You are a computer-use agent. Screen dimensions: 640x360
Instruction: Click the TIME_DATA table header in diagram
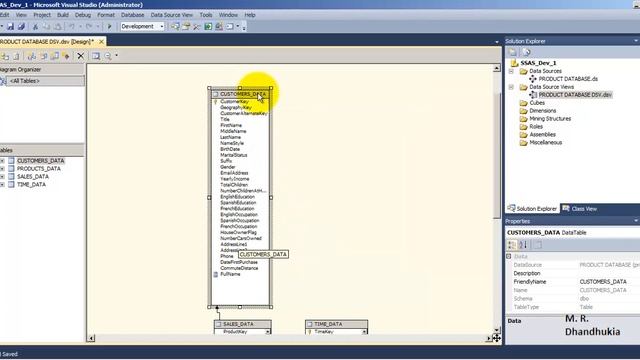pyautogui.click(x=336, y=324)
